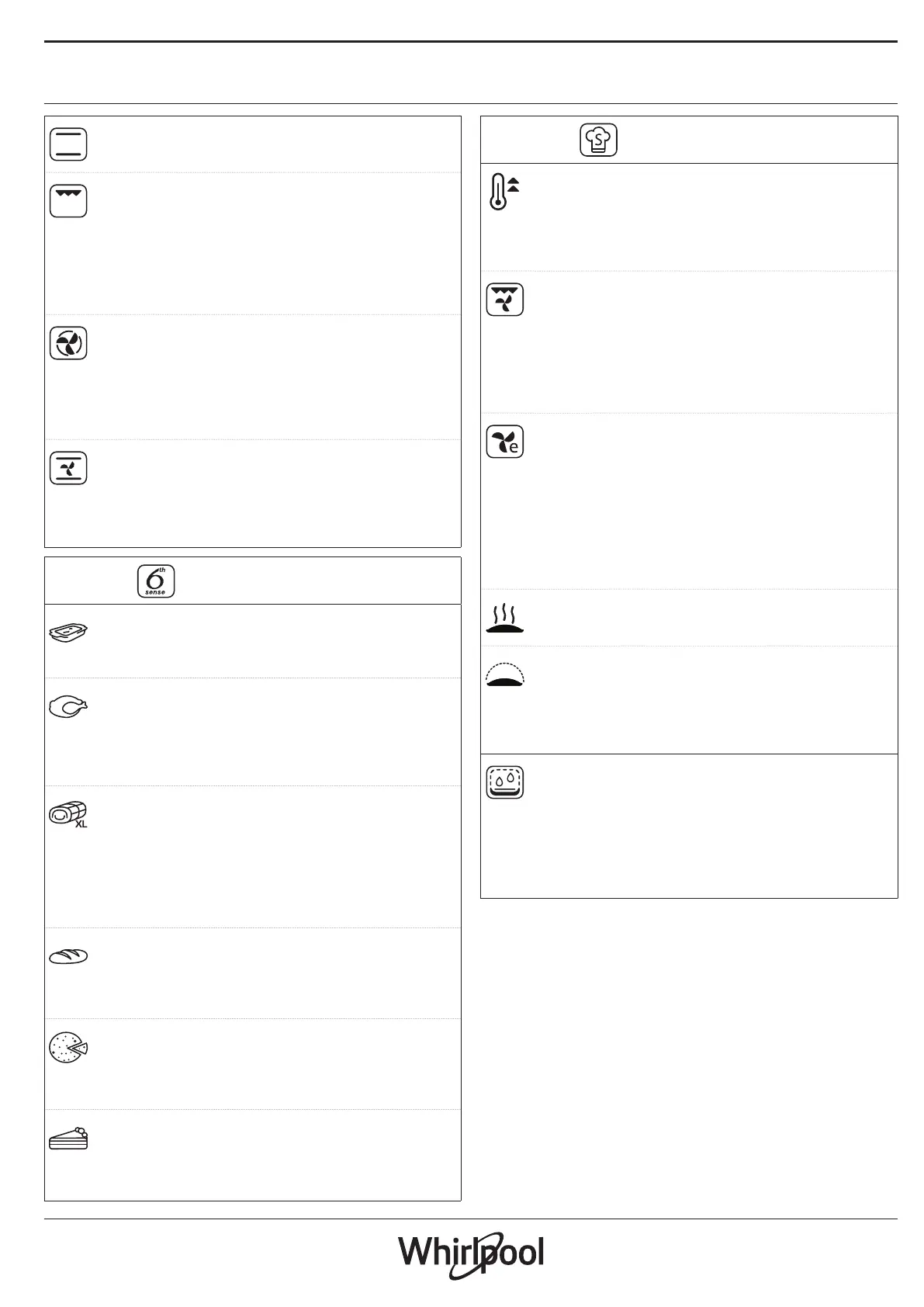924x1307 pixels.
Task: Click the Conventional heating function icon
Action: (68, 144)
